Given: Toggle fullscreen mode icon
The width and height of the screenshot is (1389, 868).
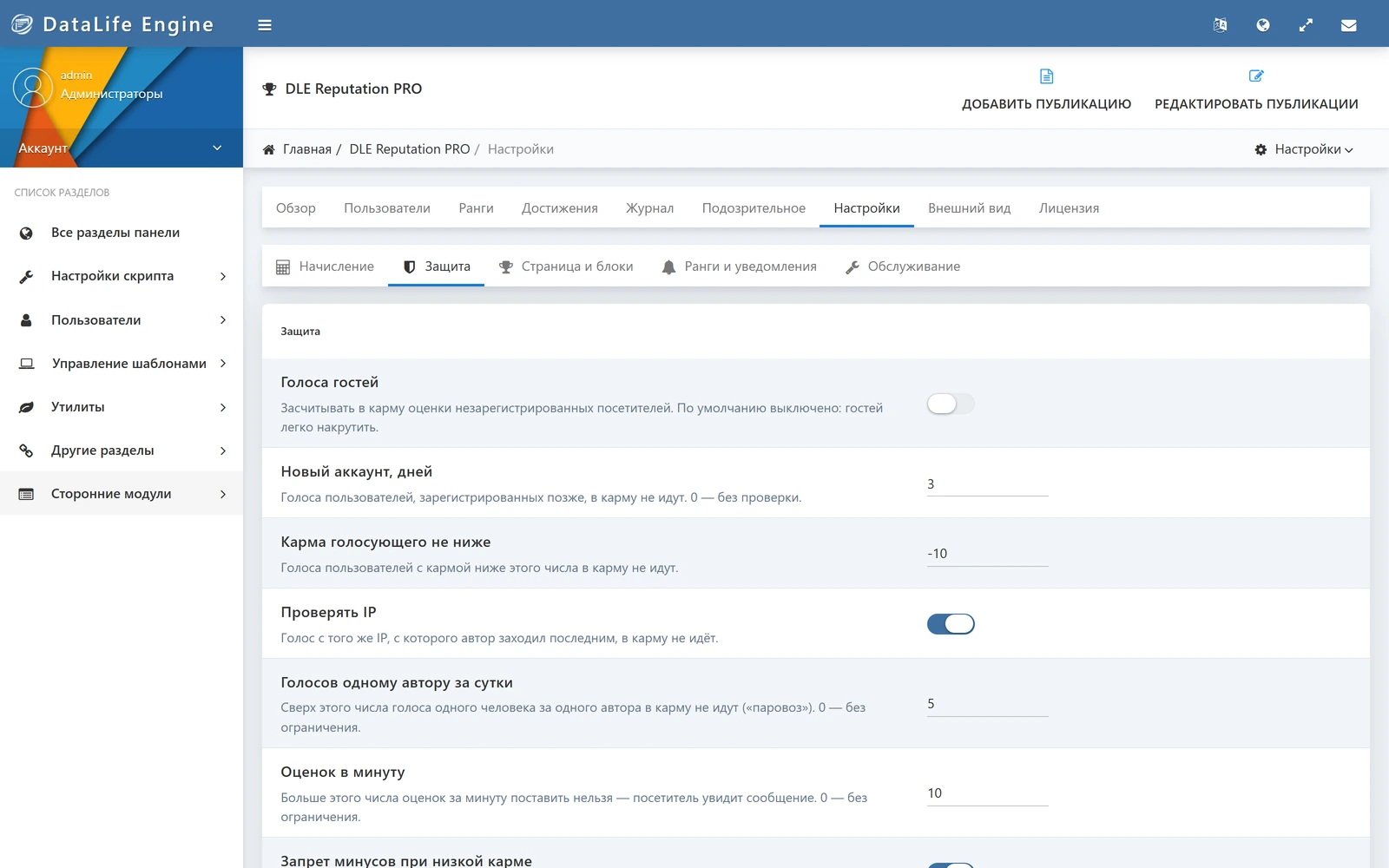Looking at the screenshot, I should point(1306,25).
